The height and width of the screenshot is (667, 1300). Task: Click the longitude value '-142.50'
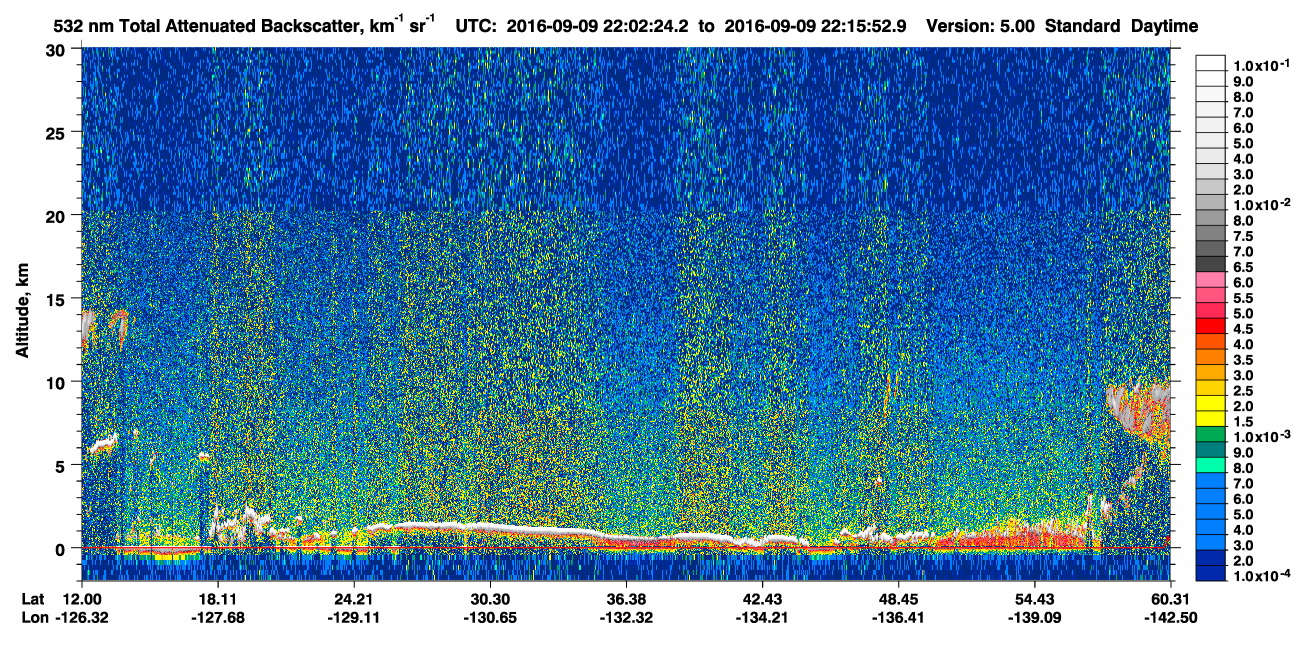[x=1170, y=617]
